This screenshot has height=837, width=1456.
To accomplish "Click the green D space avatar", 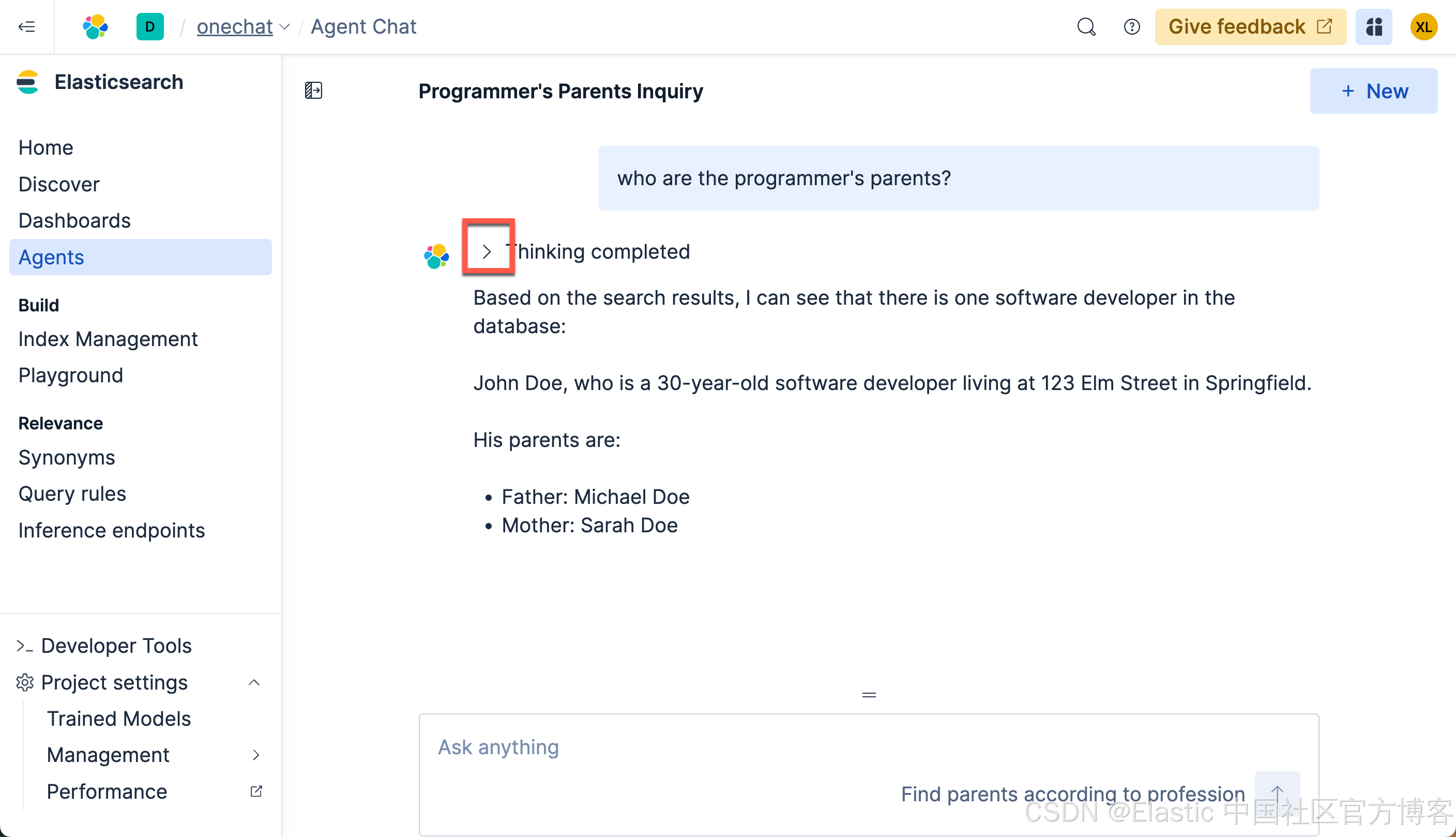I will (x=150, y=26).
